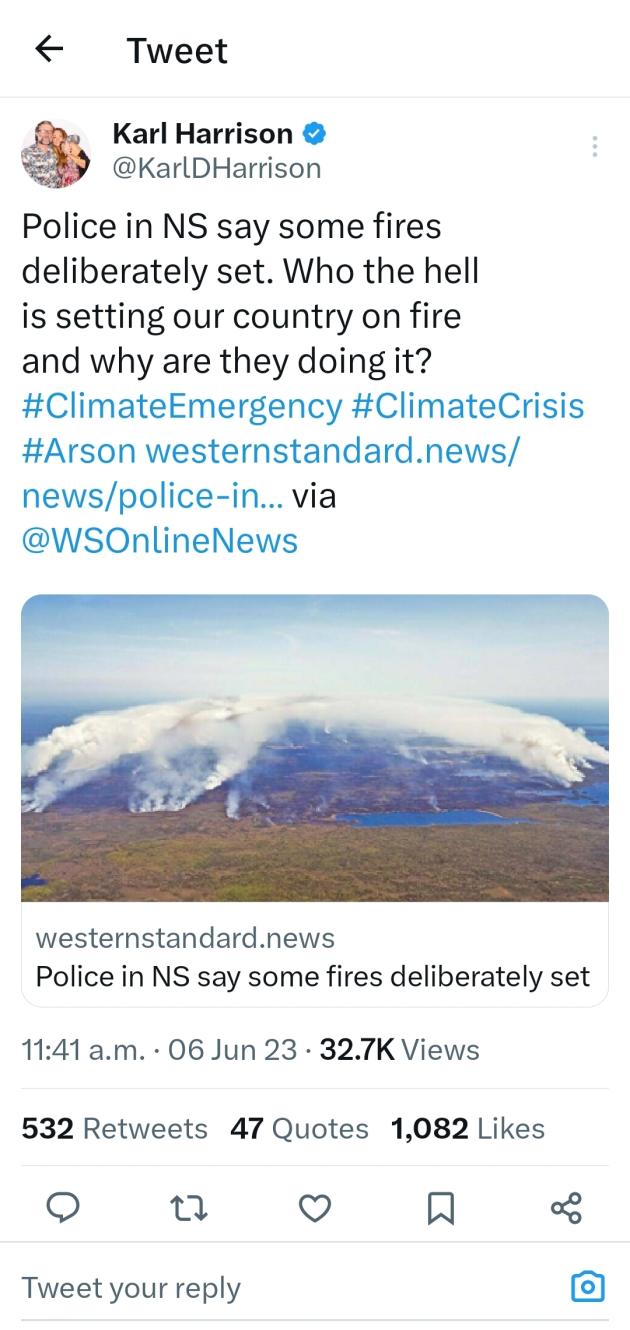The height and width of the screenshot is (1330, 630).
Task: Open the #ClimateEmergency hashtag
Action: tap(181, 406)
